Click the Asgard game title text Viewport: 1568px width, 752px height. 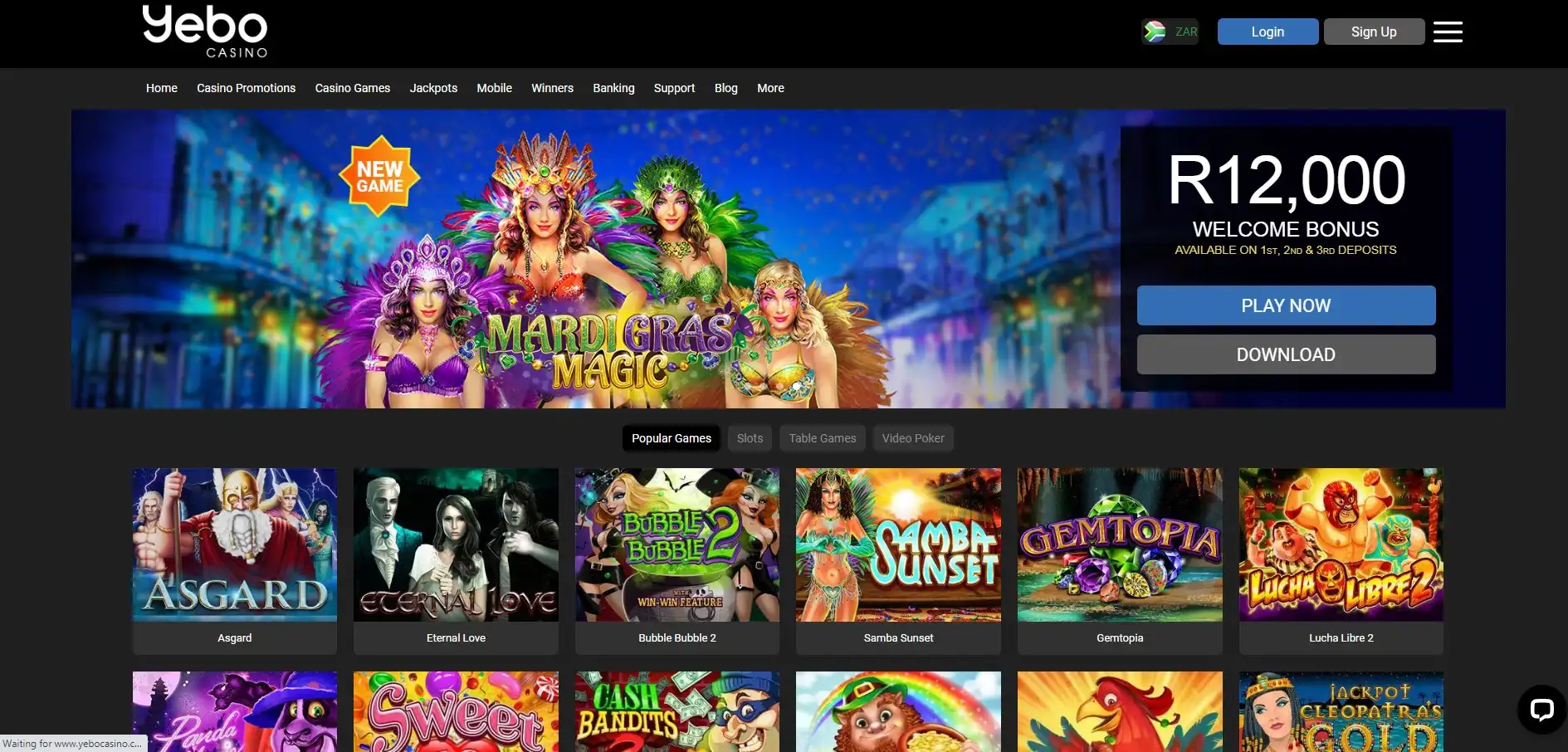(235, 637)
